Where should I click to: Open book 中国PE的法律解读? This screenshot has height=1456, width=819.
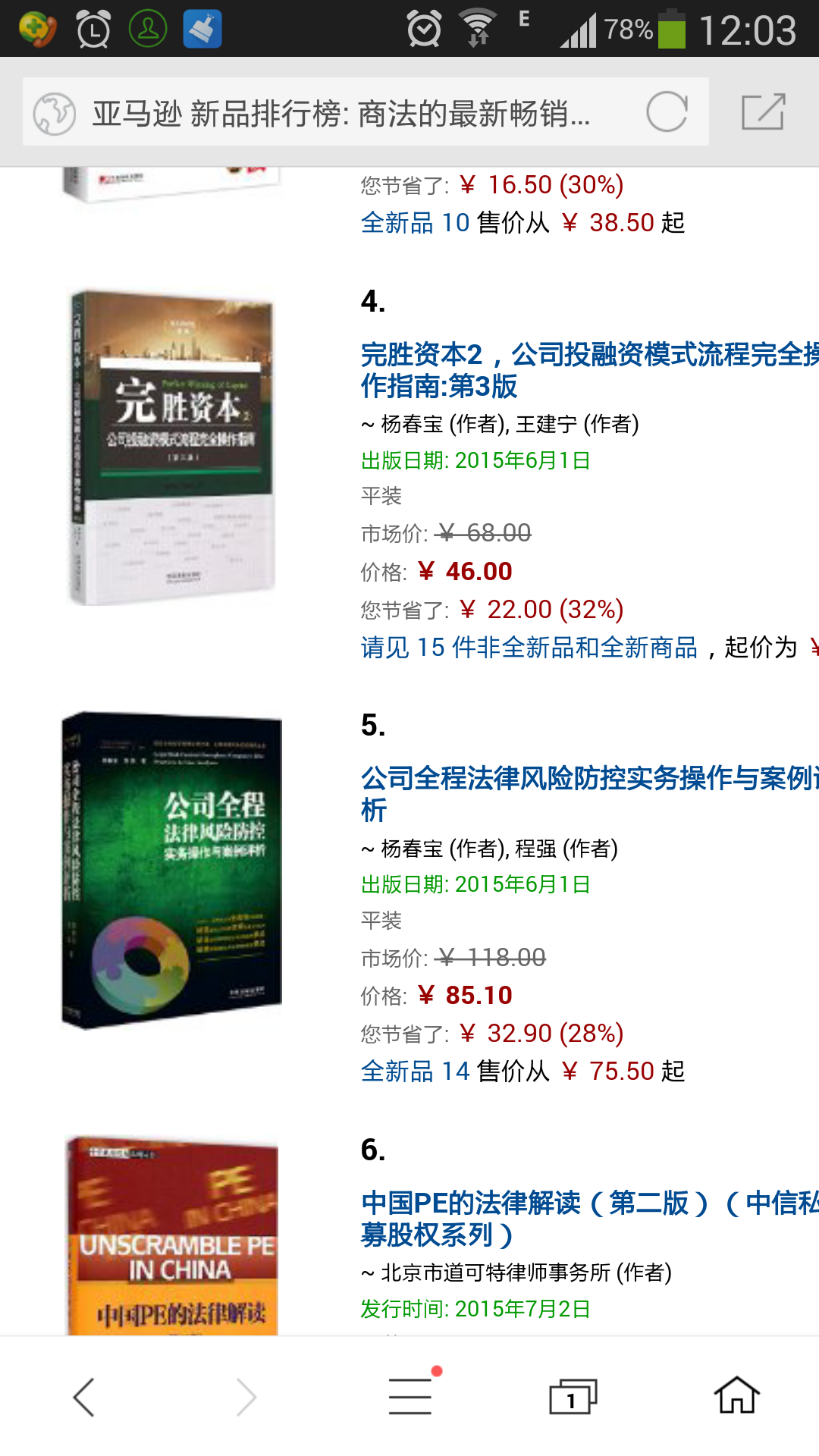[x=590, y=1219]
